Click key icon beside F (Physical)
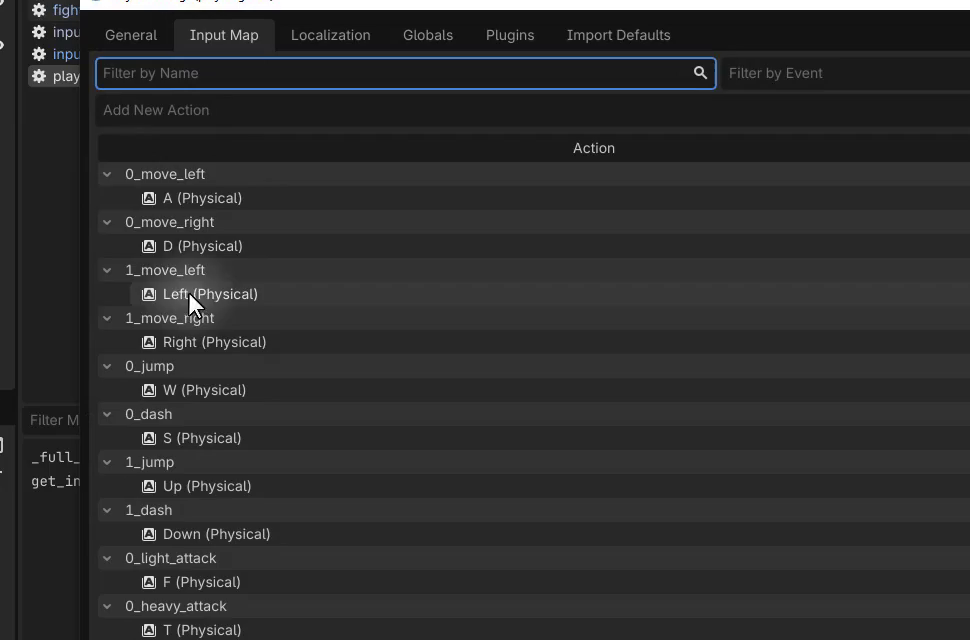Screen dimensions: 970x640 pos(148,582)
